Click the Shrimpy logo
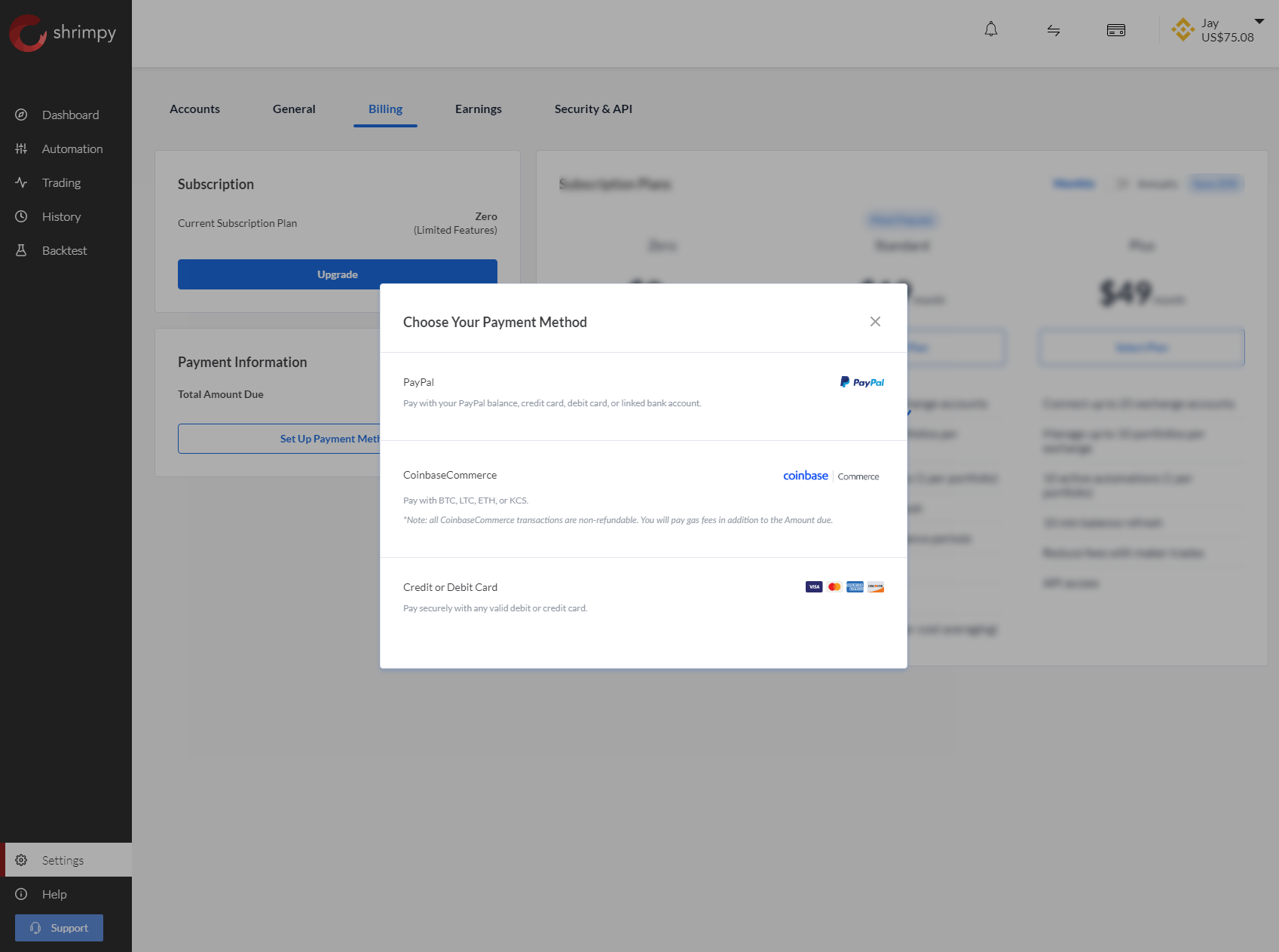This screenshot has width=1279, height=952. (x=63, y=33)
